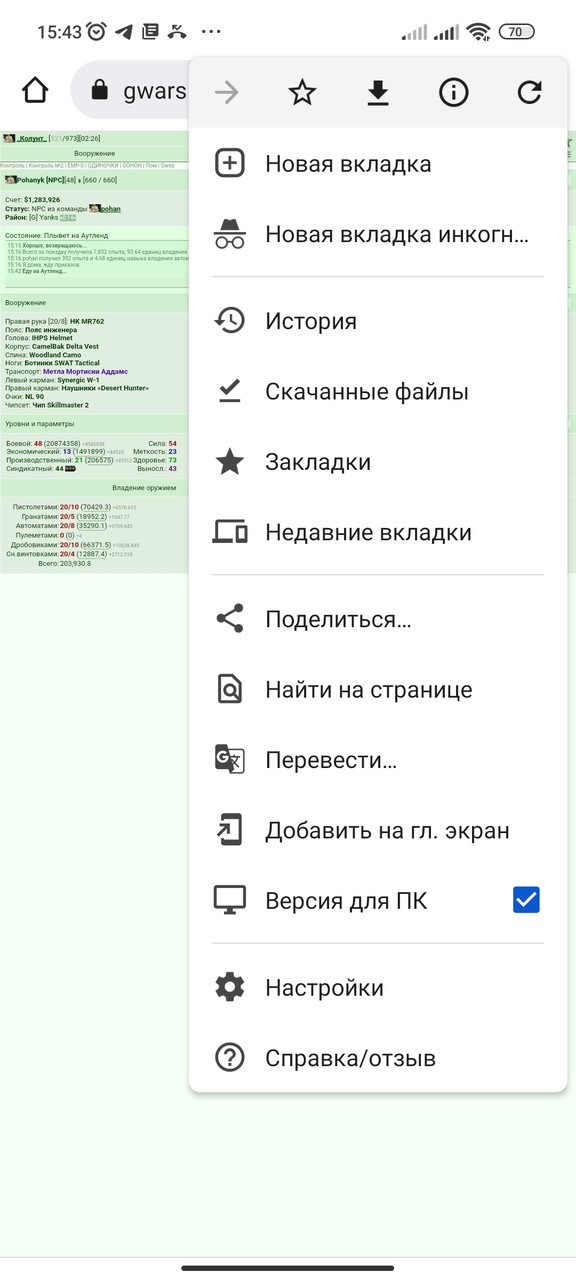Open Чип Skillmaster 2 item link

click(x=60, y=405)
